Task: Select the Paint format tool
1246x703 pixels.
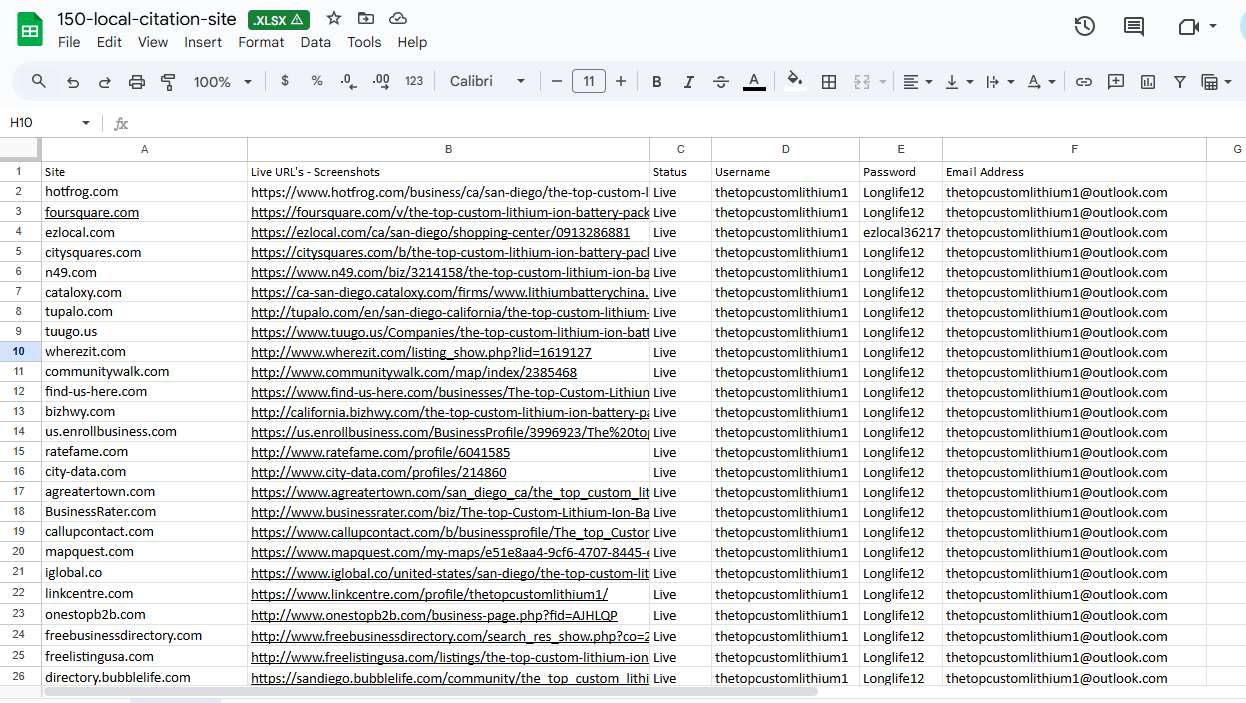Action: (168, 82)
